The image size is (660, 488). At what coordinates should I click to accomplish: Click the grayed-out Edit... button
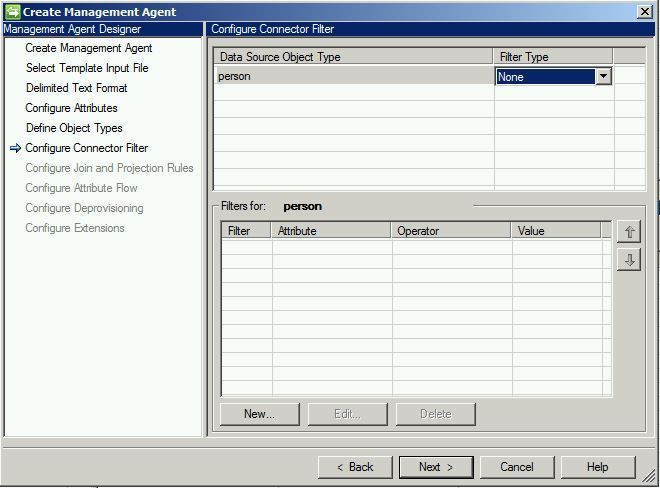pos(348,414)
